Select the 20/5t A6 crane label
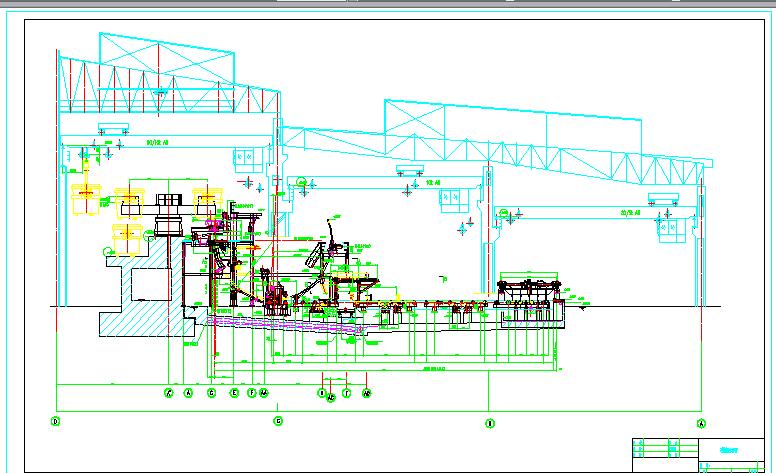 pyautogui.click(x=630, y=213)
